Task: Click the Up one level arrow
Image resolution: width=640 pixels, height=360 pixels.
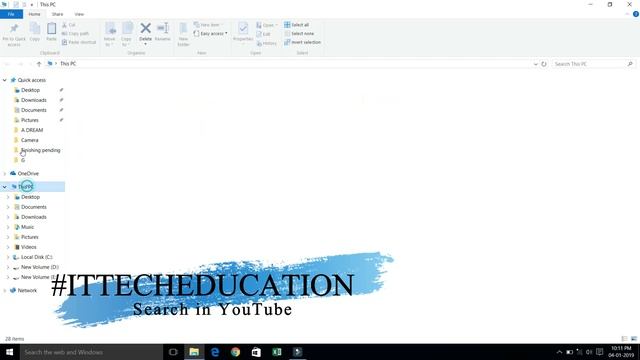Action: [x=39, y=64]
